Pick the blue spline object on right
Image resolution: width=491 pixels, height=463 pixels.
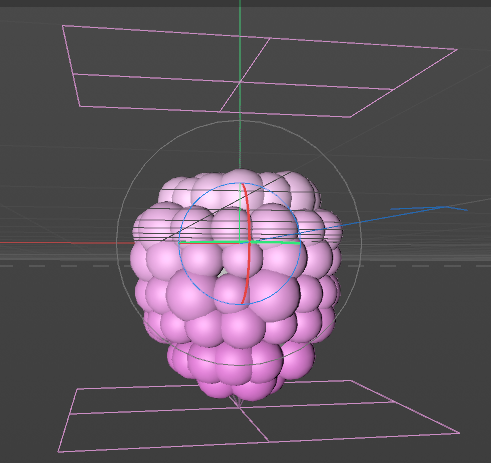click(428, 209)
